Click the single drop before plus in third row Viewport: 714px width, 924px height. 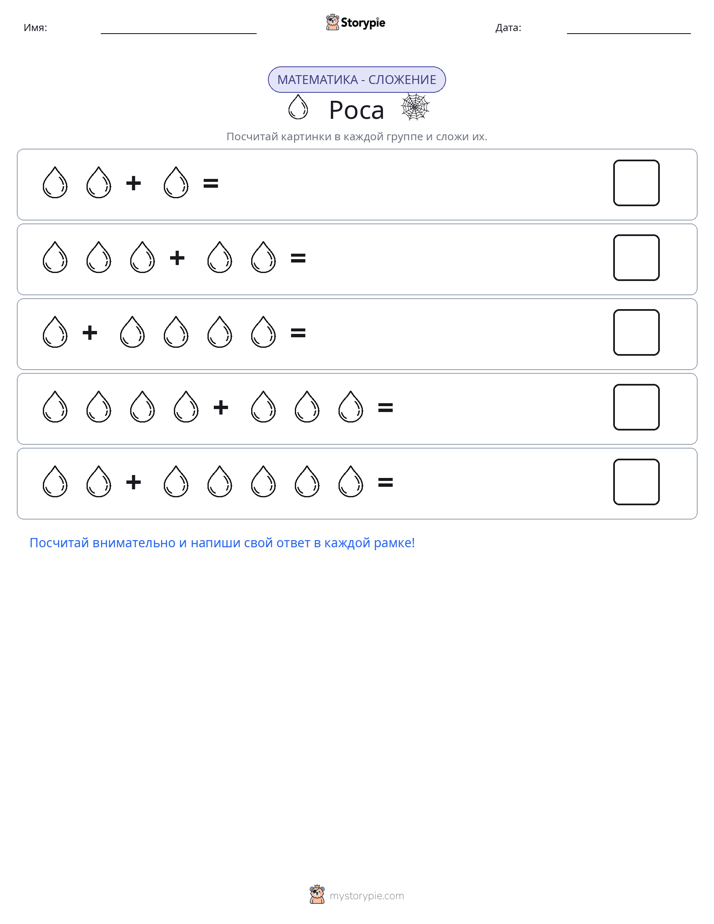click(x=55, y=332)
